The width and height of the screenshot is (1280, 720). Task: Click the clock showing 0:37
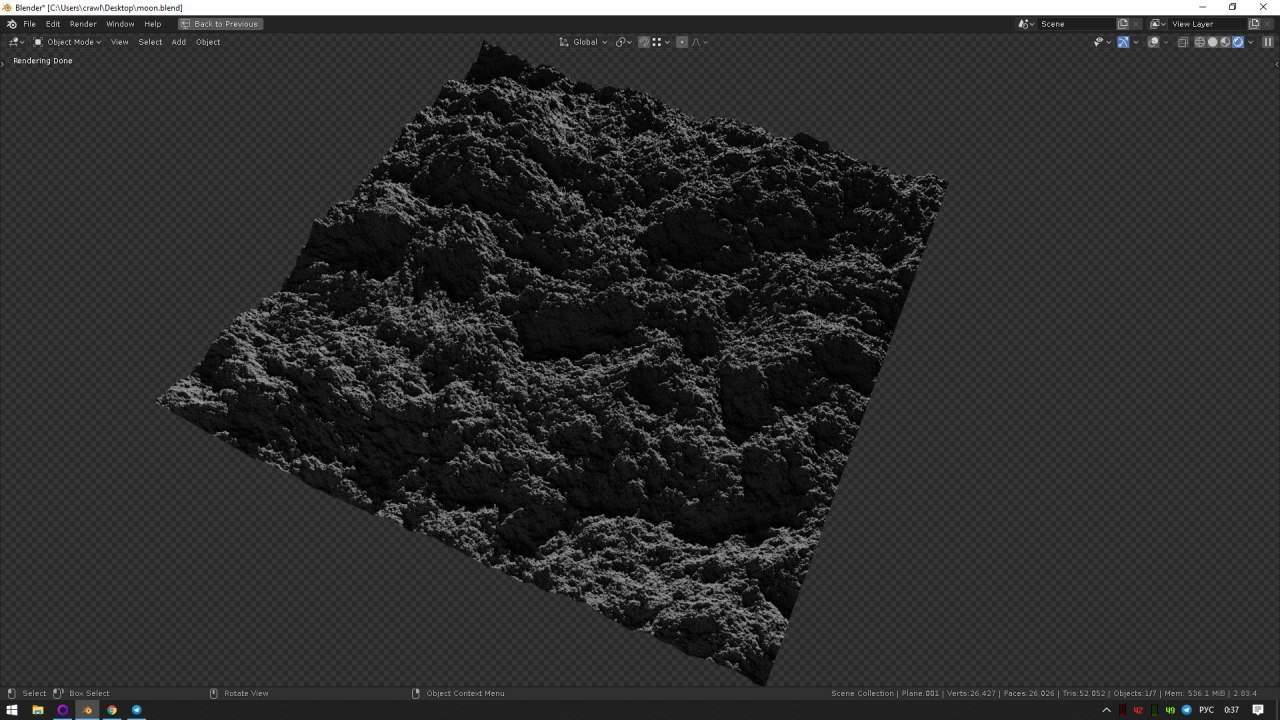[x=1231, y=710]
